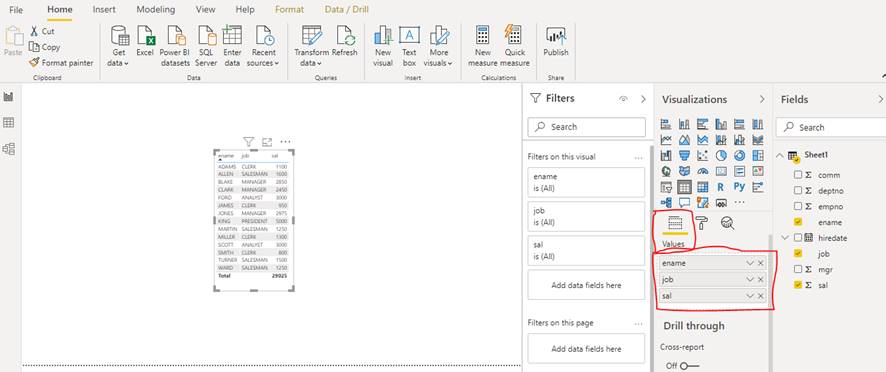Click Format painter
This screenshot has height=372, width=886.
point(61,63)
